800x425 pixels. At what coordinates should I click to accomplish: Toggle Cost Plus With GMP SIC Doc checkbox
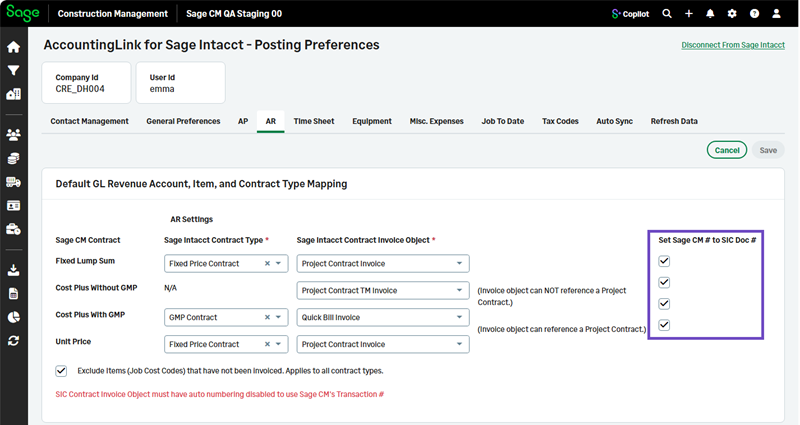[664, 304]
